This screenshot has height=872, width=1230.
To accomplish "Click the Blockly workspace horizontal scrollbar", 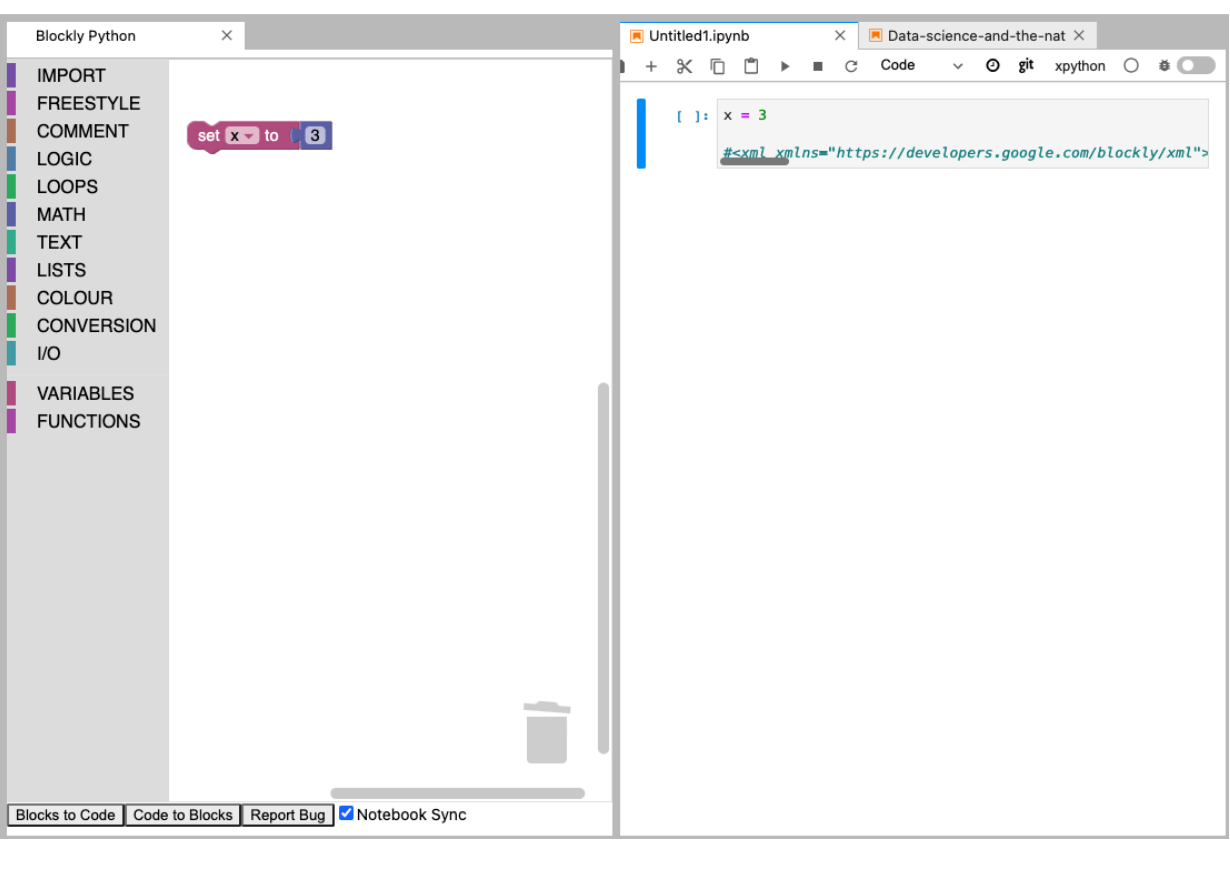I will click(457, 793).
